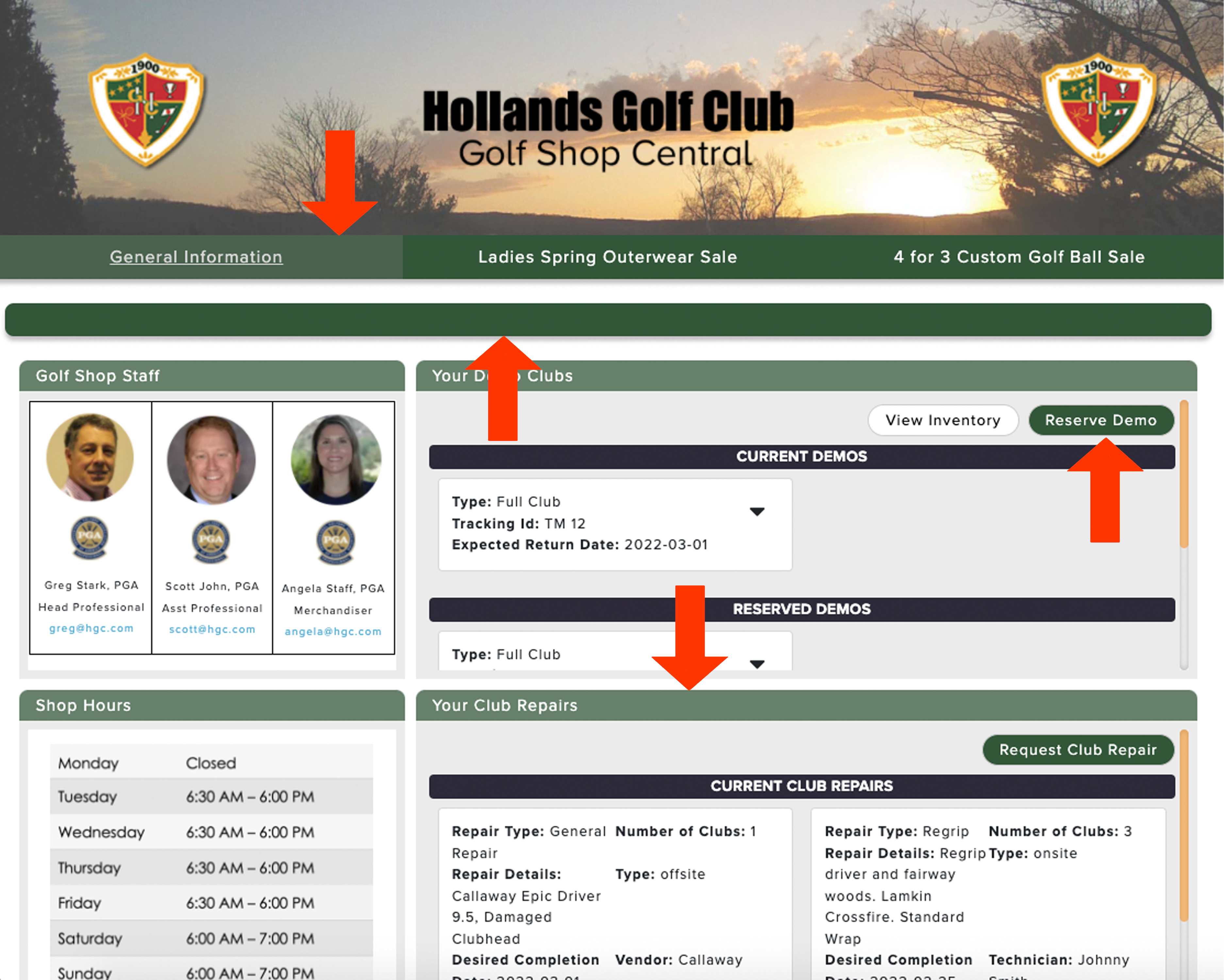Click the Your Club Repairs panel header
The image size is (1224, 980).
[806, 705]
